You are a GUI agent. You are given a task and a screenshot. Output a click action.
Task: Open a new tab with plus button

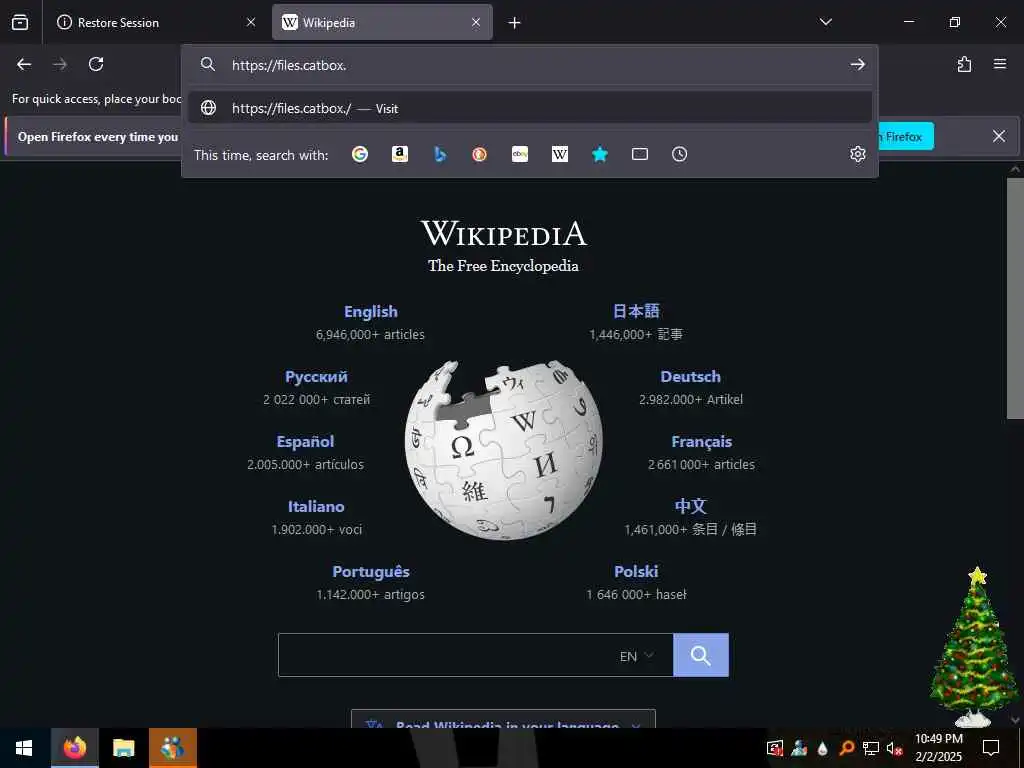click(x=515, y=23)
